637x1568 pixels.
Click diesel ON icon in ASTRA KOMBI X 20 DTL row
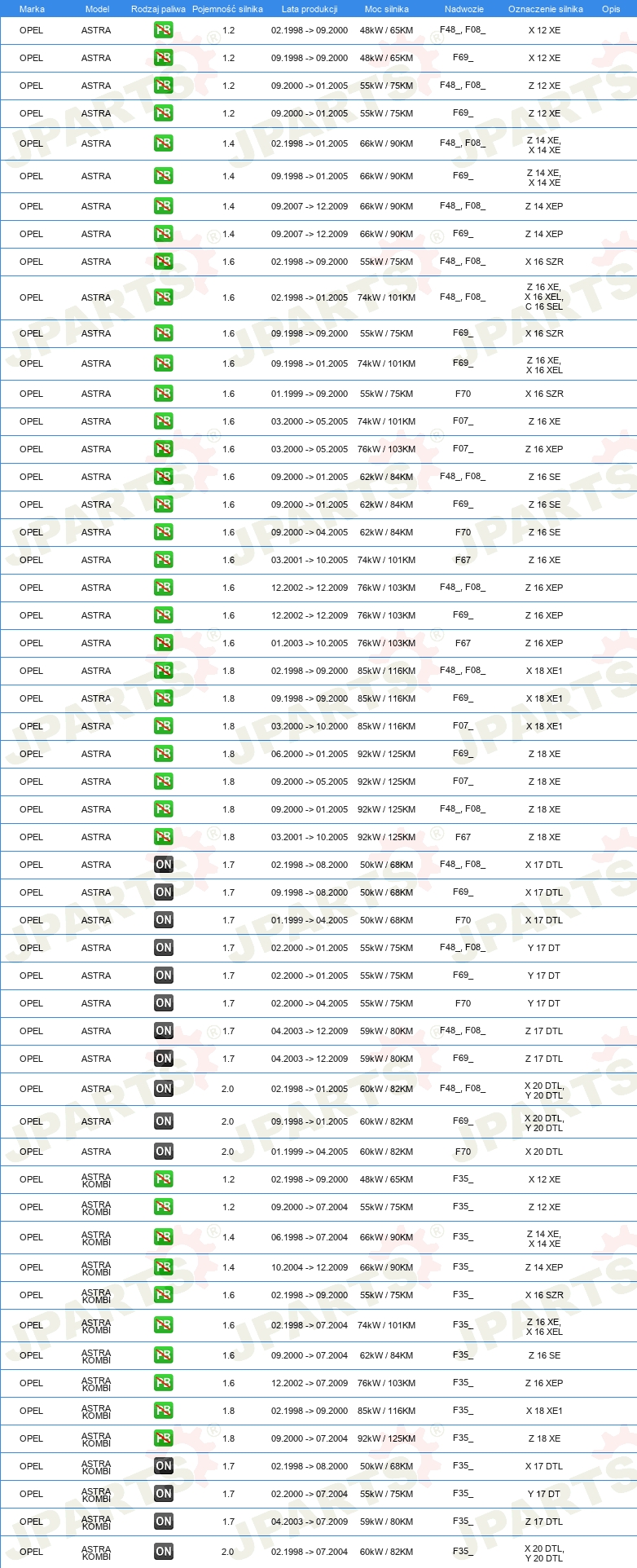(x=163, y=1552)
